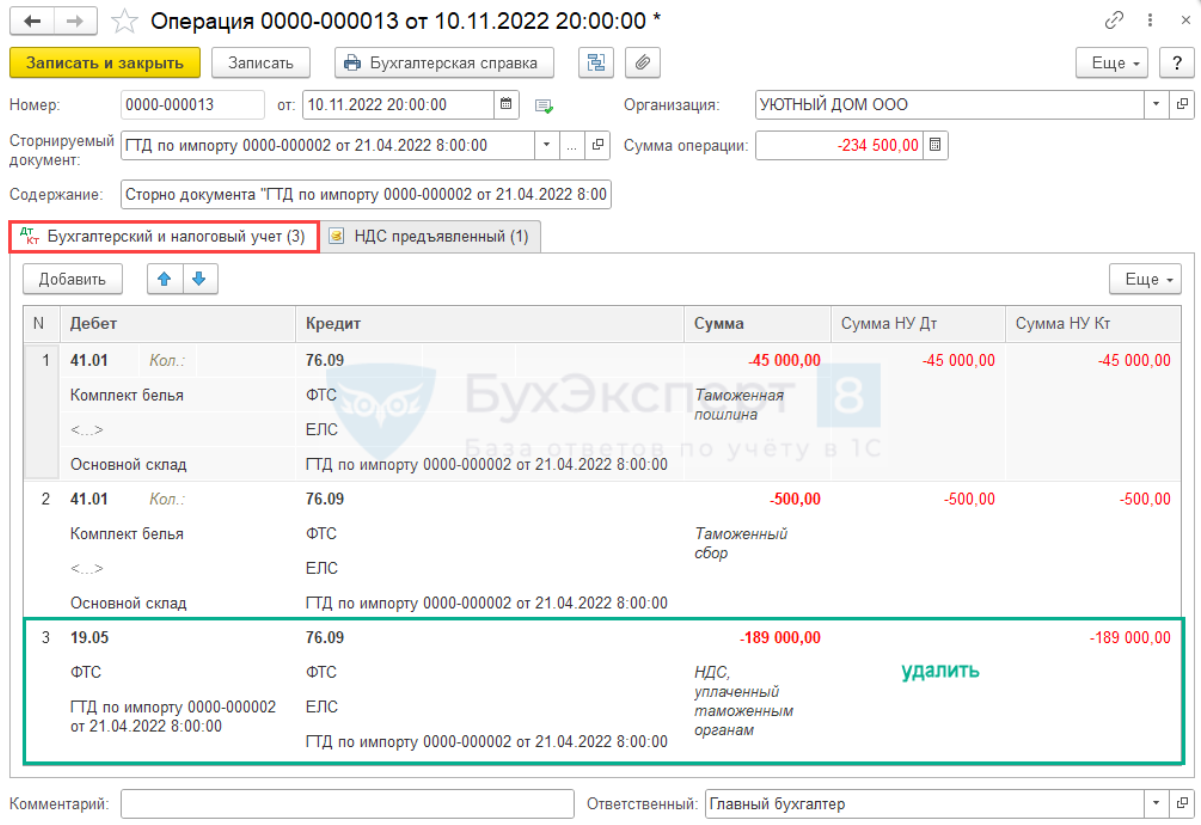Click the Организация field
This screenshot has height=825, width=1201.
pos(949,104)
